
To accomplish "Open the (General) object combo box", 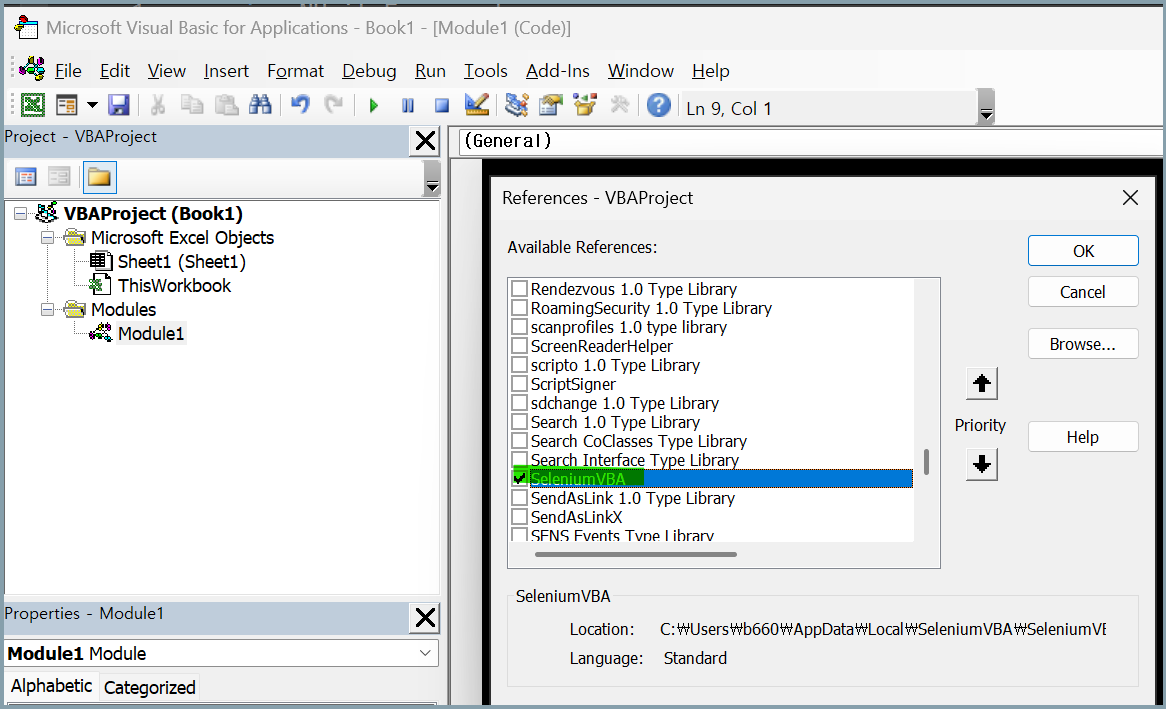I will [x=811, y=141].
